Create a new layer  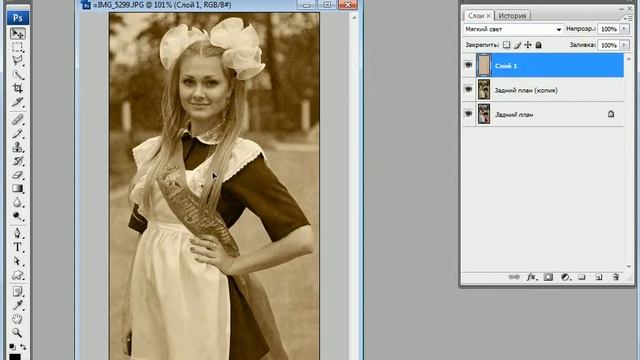[599, 277]
